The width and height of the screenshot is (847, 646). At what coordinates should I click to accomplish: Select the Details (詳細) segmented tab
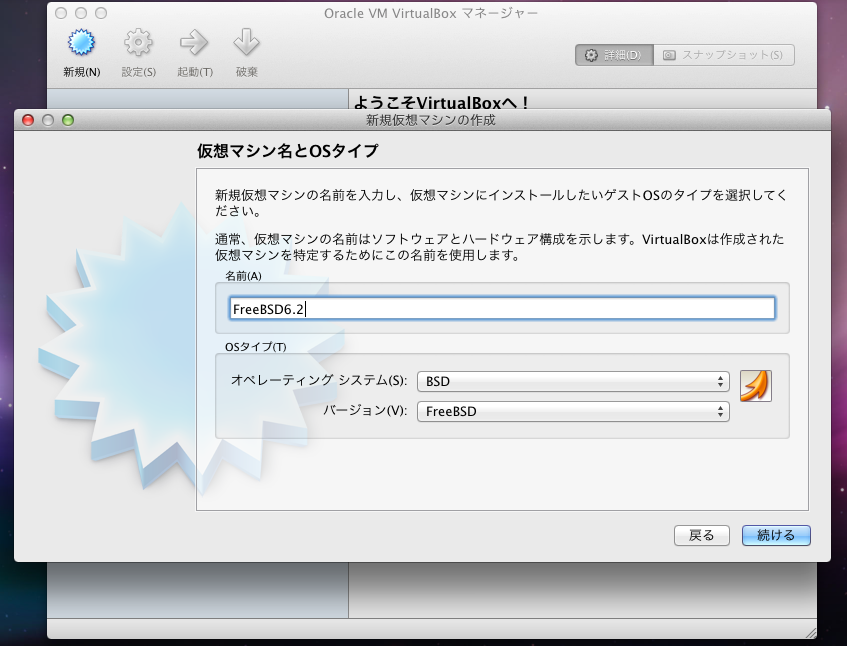pyautogui.click(x=614, y=55)
